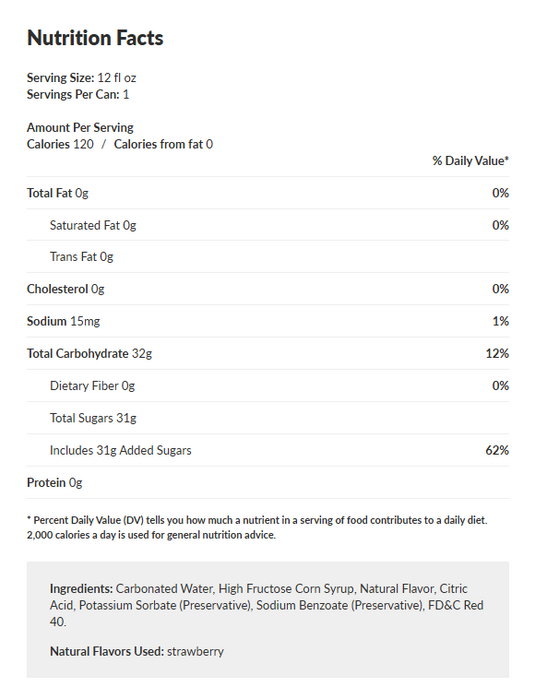Select the Serving Size 12 fl oz text
This screenshot has height=699, width=535.
pos(82,78)
